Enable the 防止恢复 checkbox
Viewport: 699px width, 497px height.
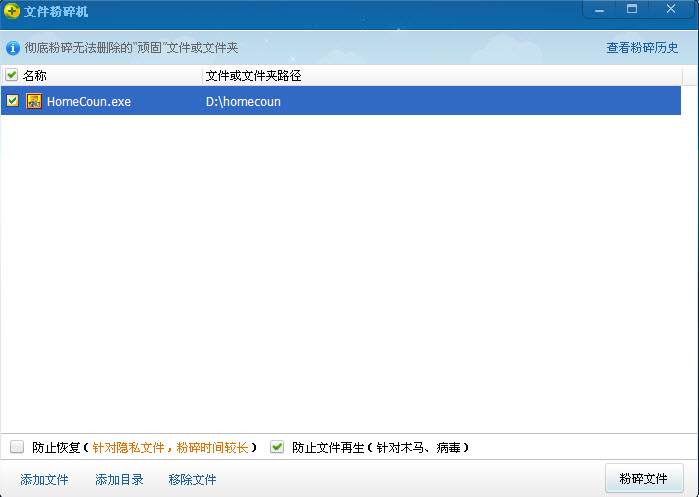point(17,447)
